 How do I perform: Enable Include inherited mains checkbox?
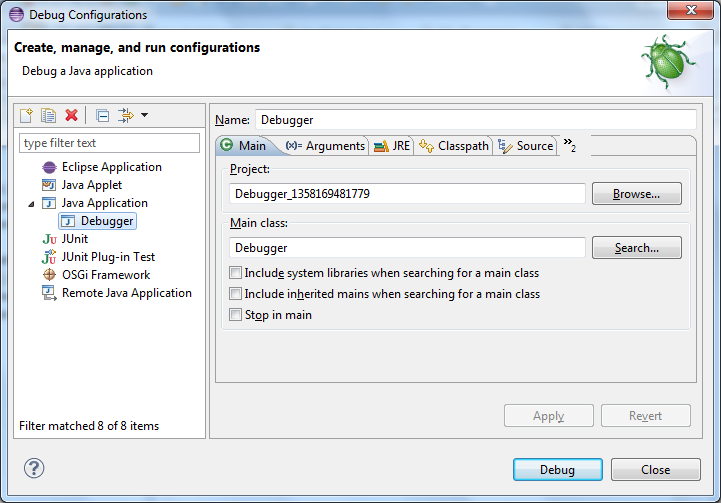(x=235, y=293)
